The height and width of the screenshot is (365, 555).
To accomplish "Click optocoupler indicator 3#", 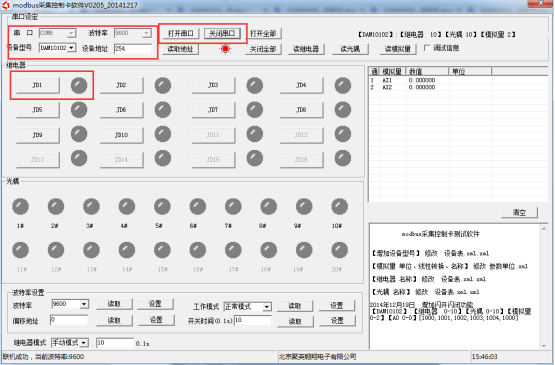I will click(91, 206).
